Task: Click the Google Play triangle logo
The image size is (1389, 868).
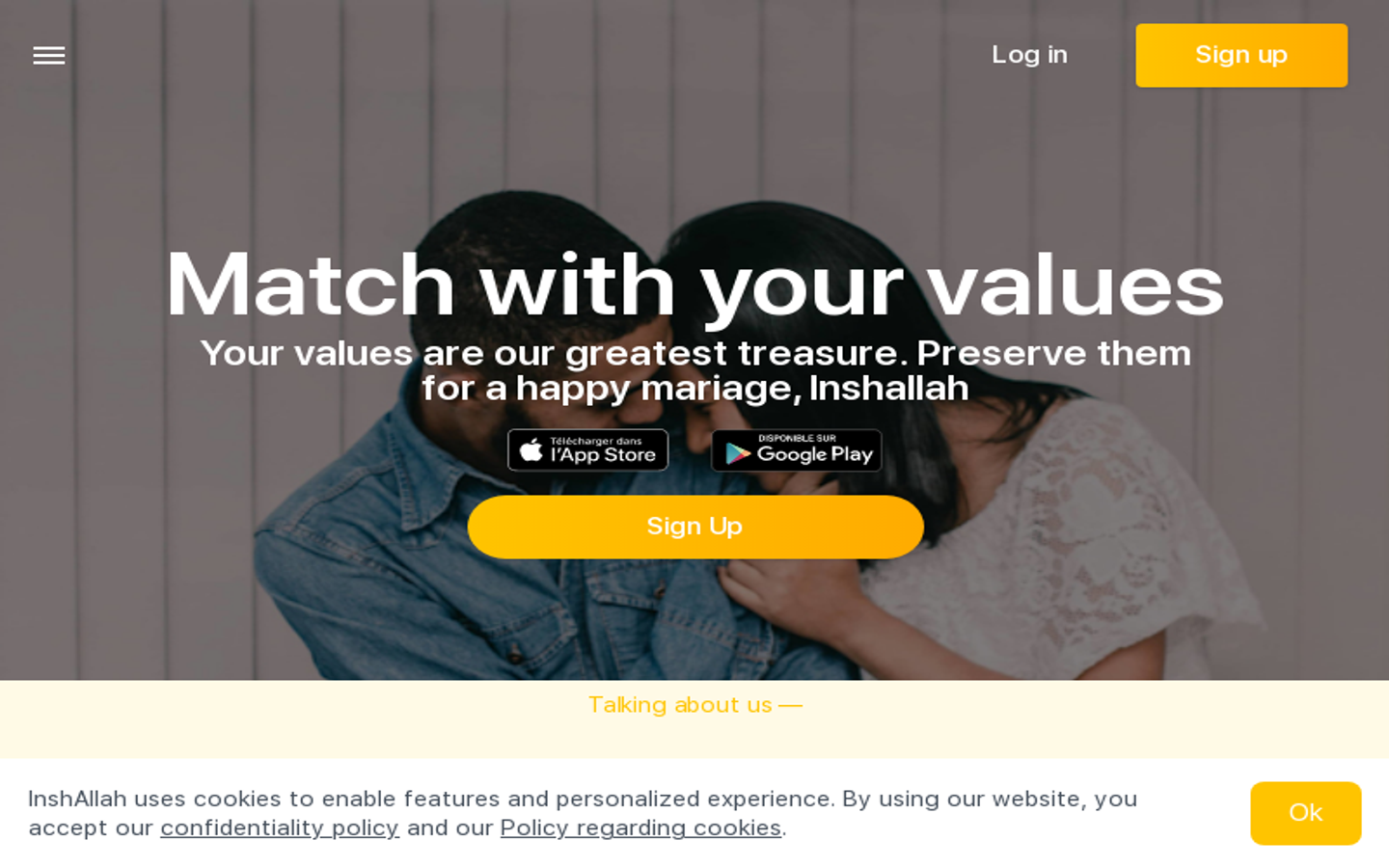Action: coord(738,453)
